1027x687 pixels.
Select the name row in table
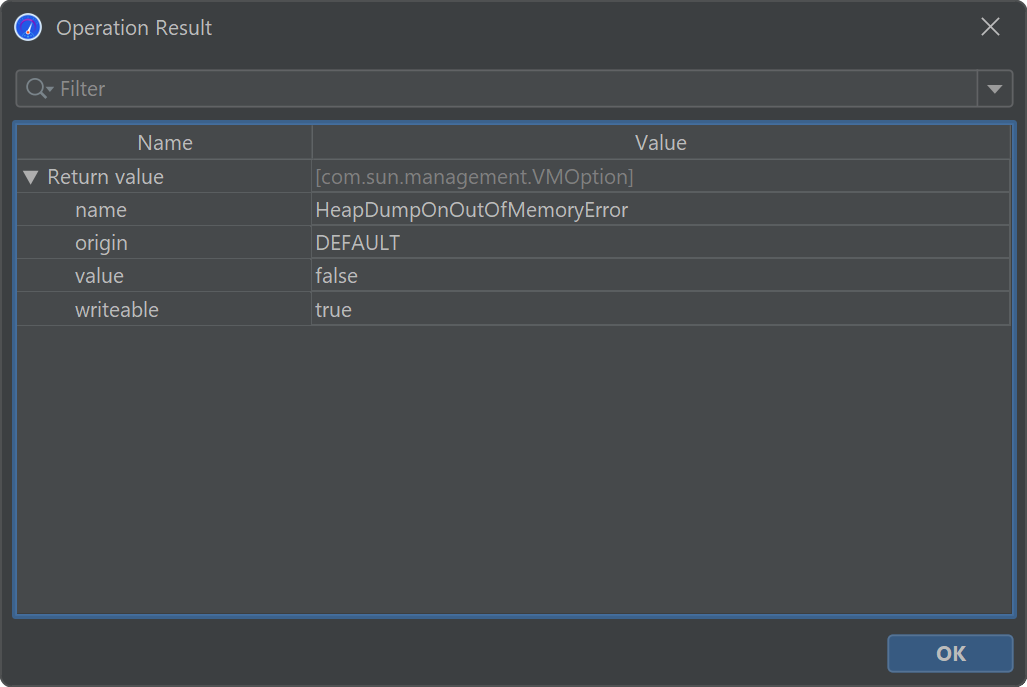coord(101,210)
